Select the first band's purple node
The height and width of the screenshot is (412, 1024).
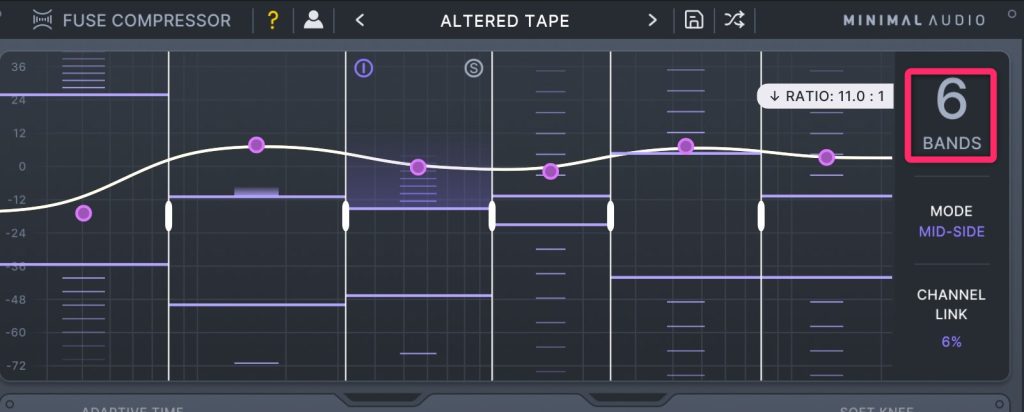(x=84, y=213)
